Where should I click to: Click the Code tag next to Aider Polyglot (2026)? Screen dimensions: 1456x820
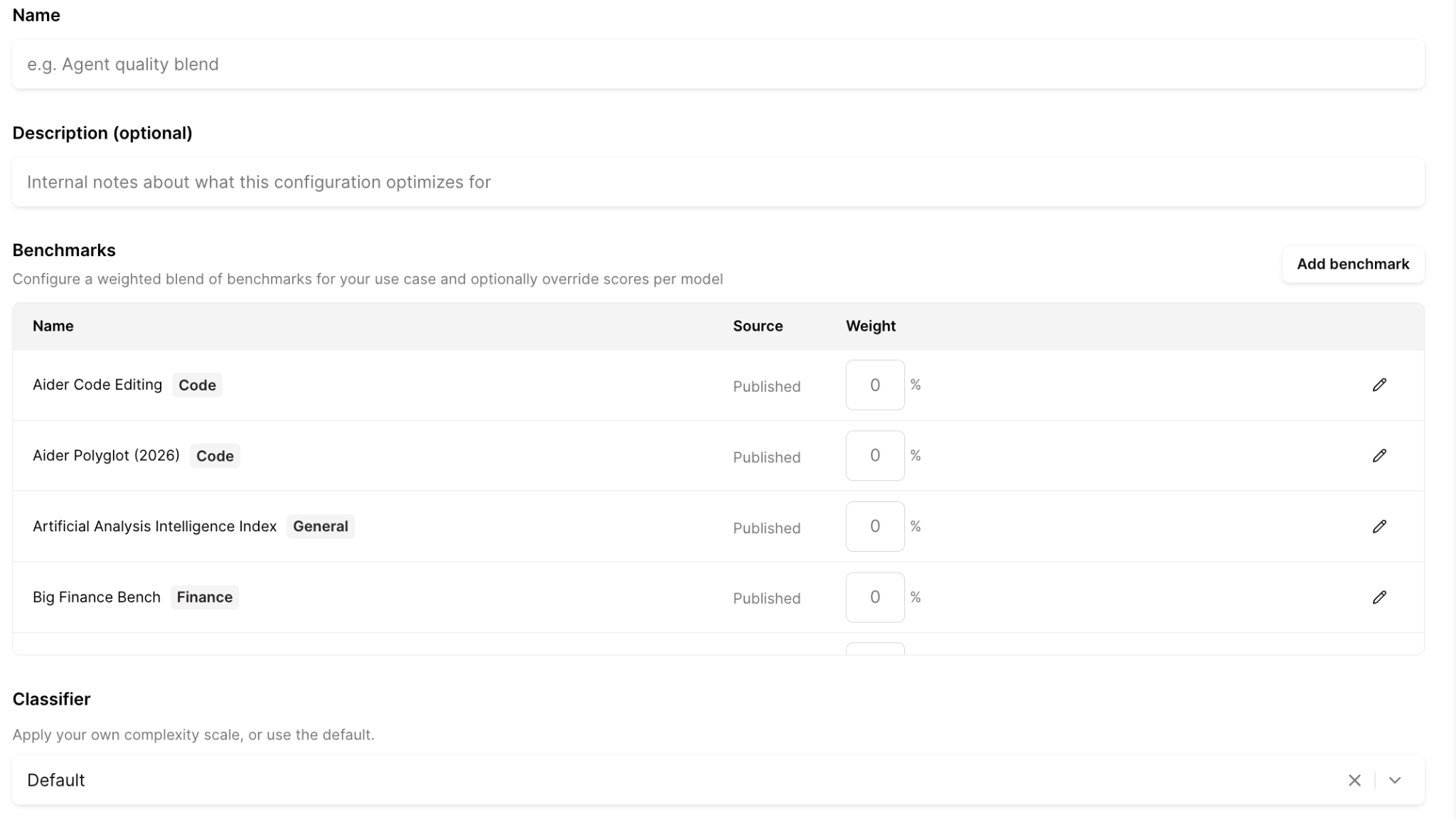pos(215,456)
